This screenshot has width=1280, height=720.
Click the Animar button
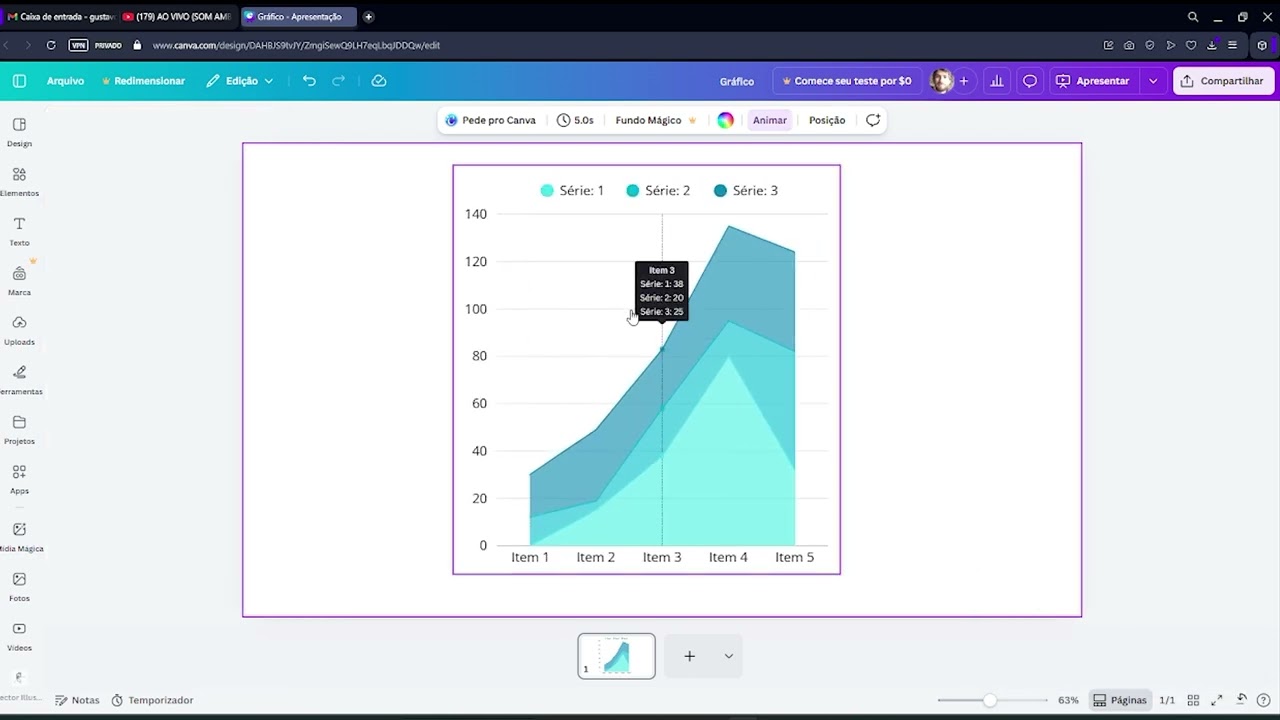point(770,120)
